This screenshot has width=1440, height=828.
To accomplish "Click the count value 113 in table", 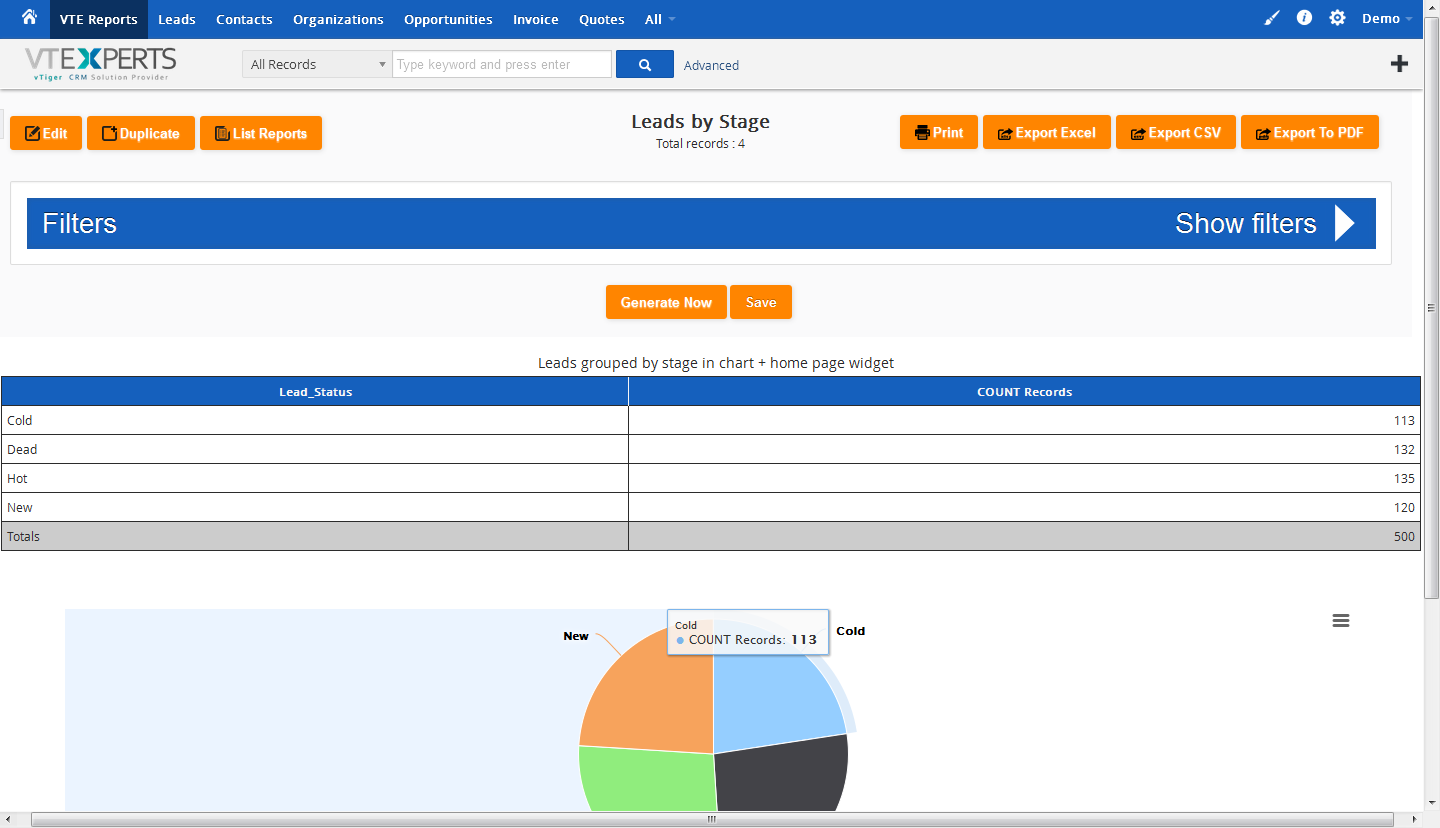I will (1404, 421).
